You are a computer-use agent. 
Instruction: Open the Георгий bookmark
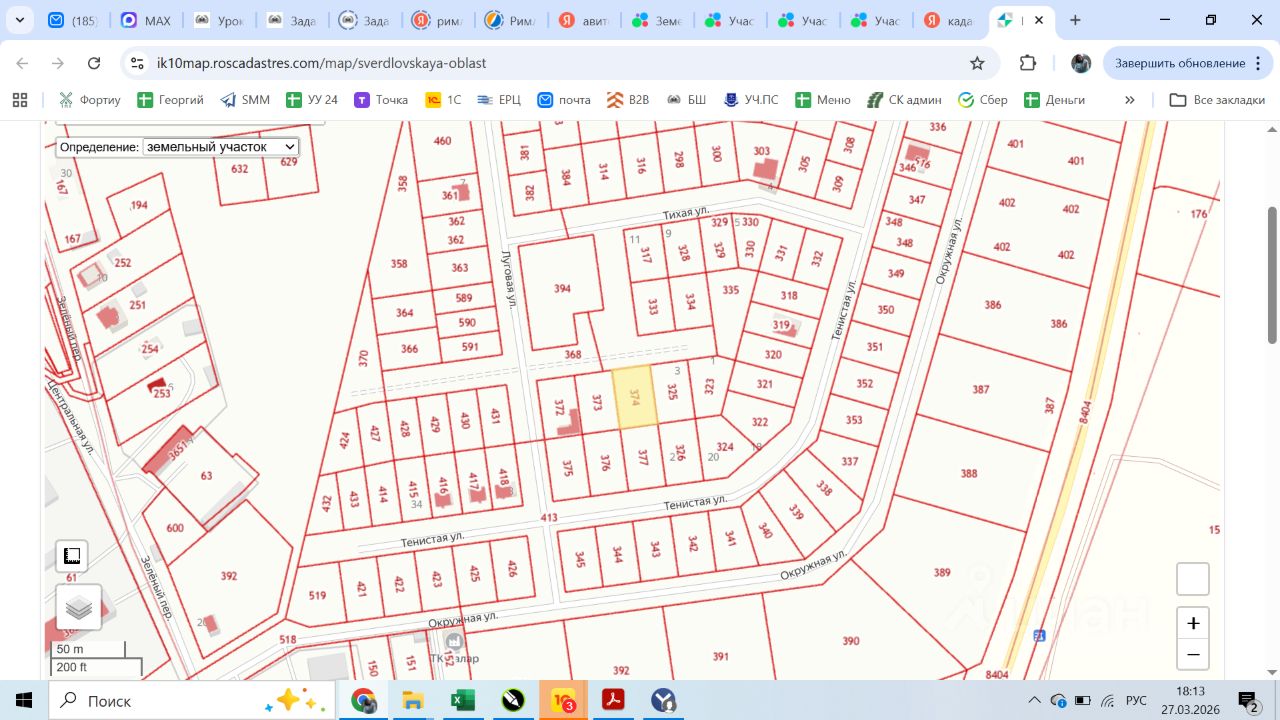click(170, 100)
